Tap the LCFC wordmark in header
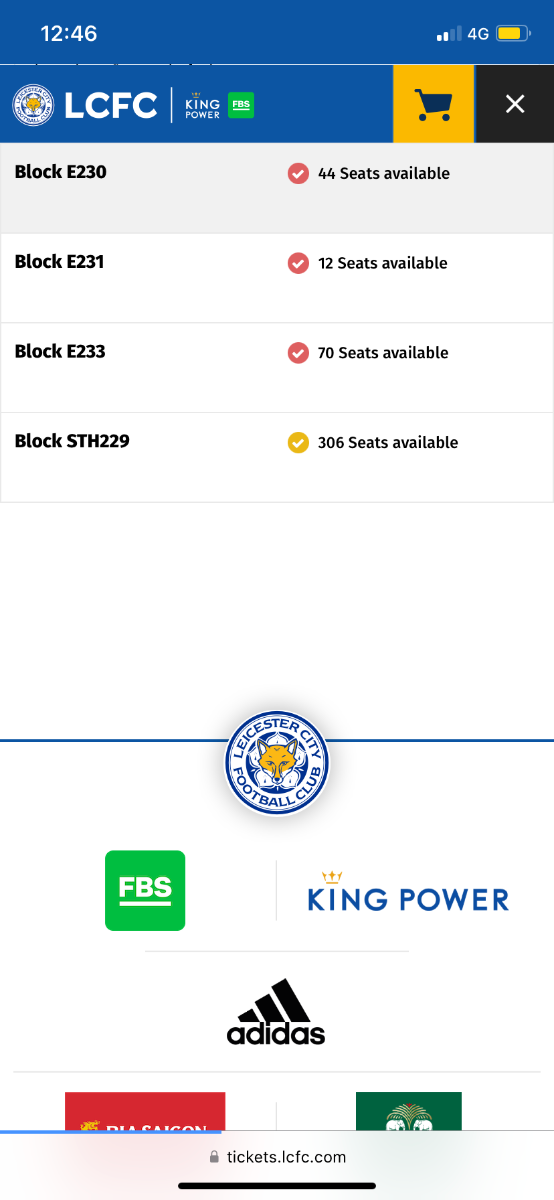This screenshot has height=1200, width=554. 111,105
